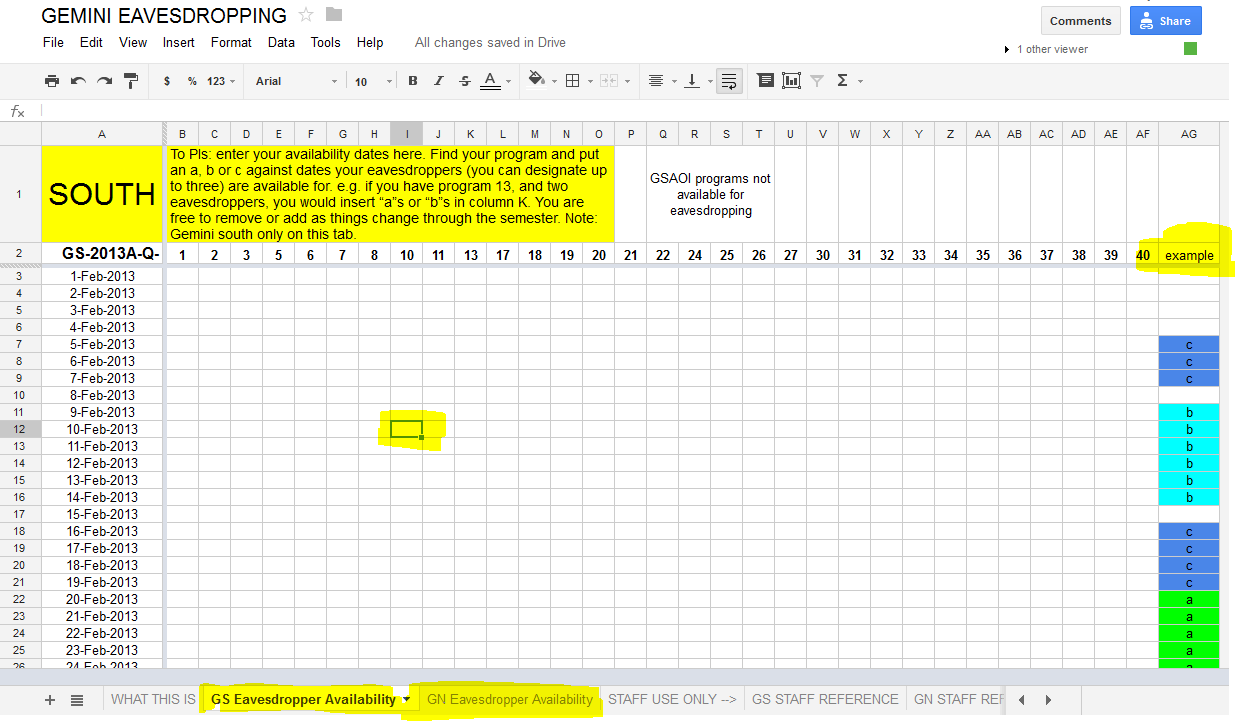Open the Arial font family dropdown
Screen dimensions: 1235x721
tap(296, 81)
